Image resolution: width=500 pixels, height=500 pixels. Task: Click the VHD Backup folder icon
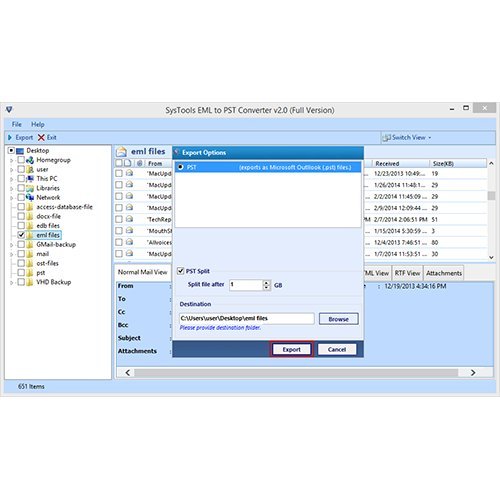(x=30, y=282)
